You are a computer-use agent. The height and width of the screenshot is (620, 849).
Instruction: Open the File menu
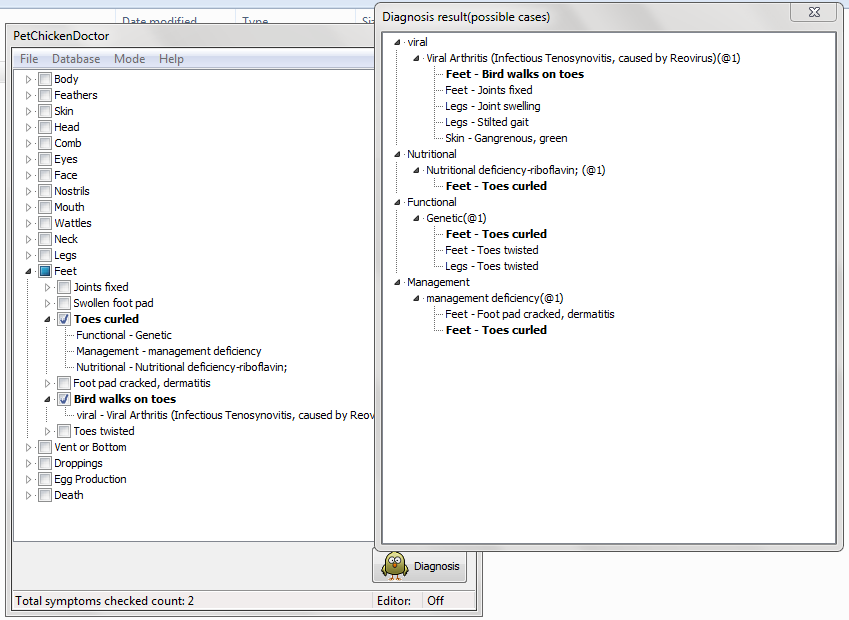coord(29,59)
